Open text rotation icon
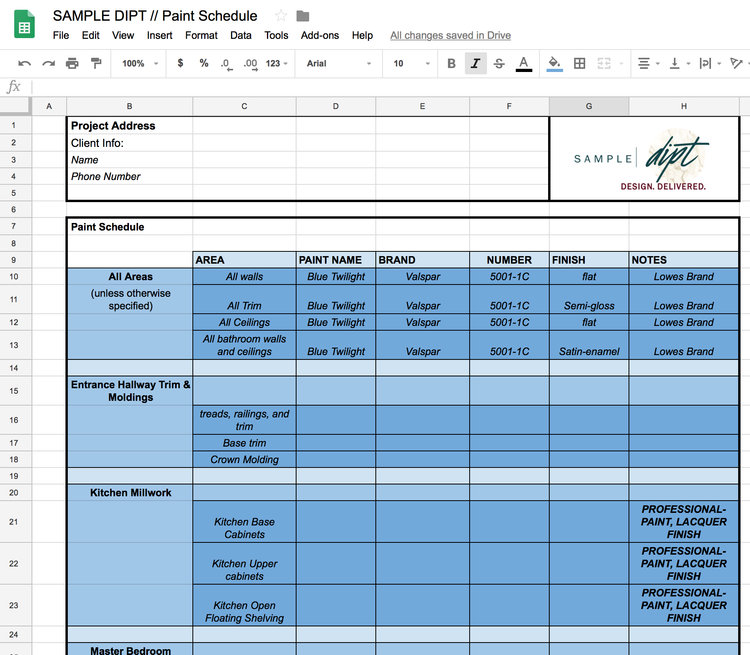 (736, 63)
